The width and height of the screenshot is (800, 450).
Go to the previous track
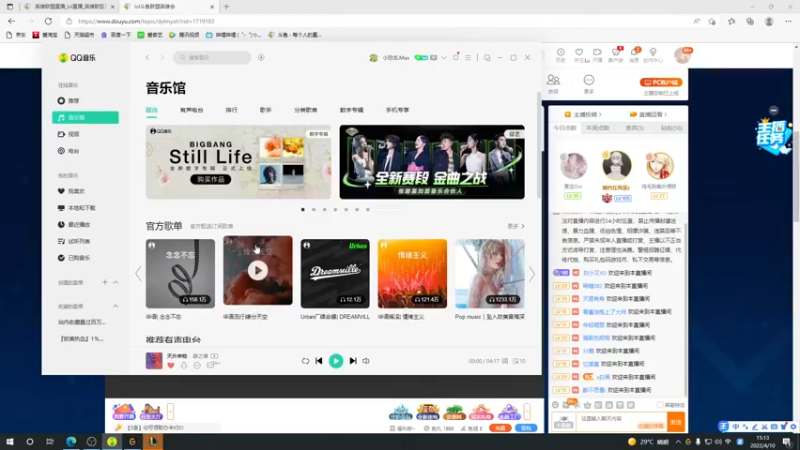tap(319, 361)
